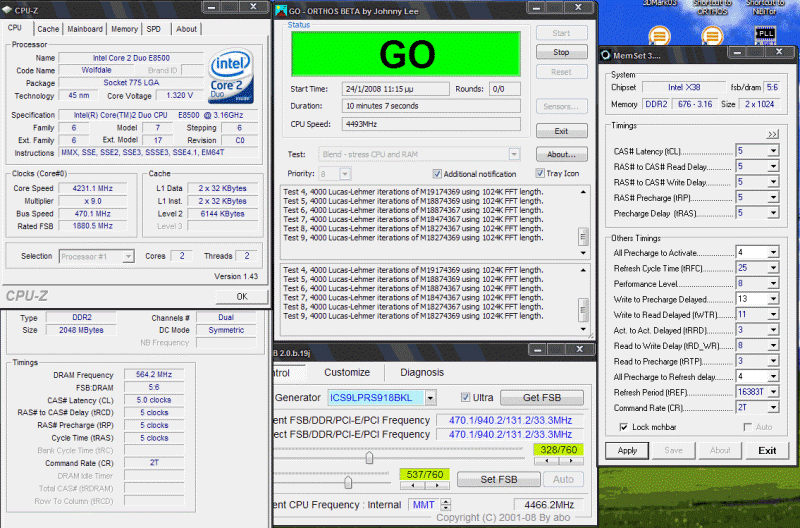Click the lower FSB slider thumb in SetFSB
Viewport: 800px width, 528px height.
pyautogui.click(x=348, y=482)
